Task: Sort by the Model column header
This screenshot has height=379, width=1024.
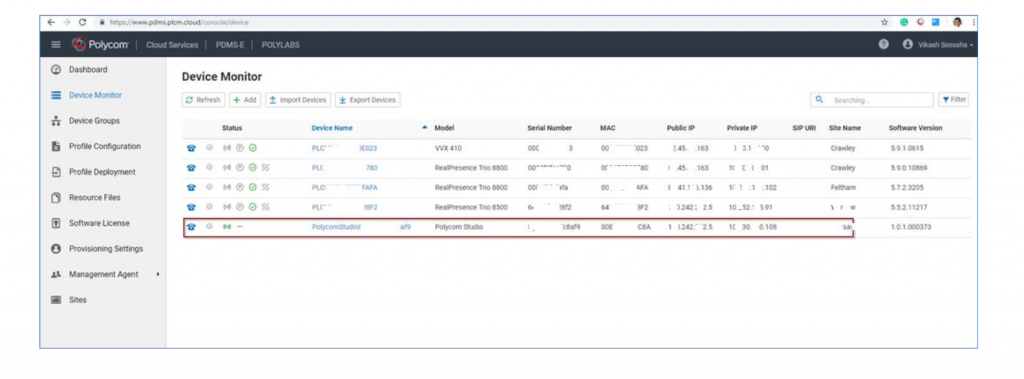Action: pyautogui.click(x=444, y=128)
